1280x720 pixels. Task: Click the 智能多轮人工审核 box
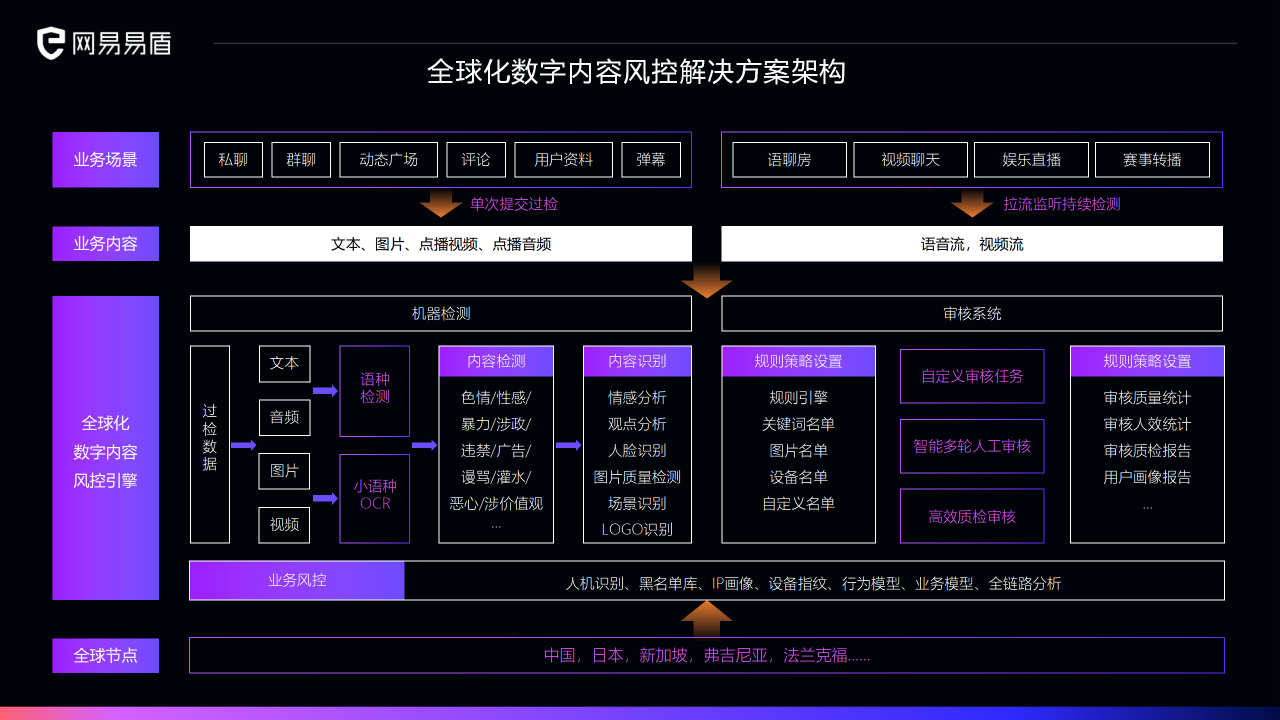click(x=972, y=446)
